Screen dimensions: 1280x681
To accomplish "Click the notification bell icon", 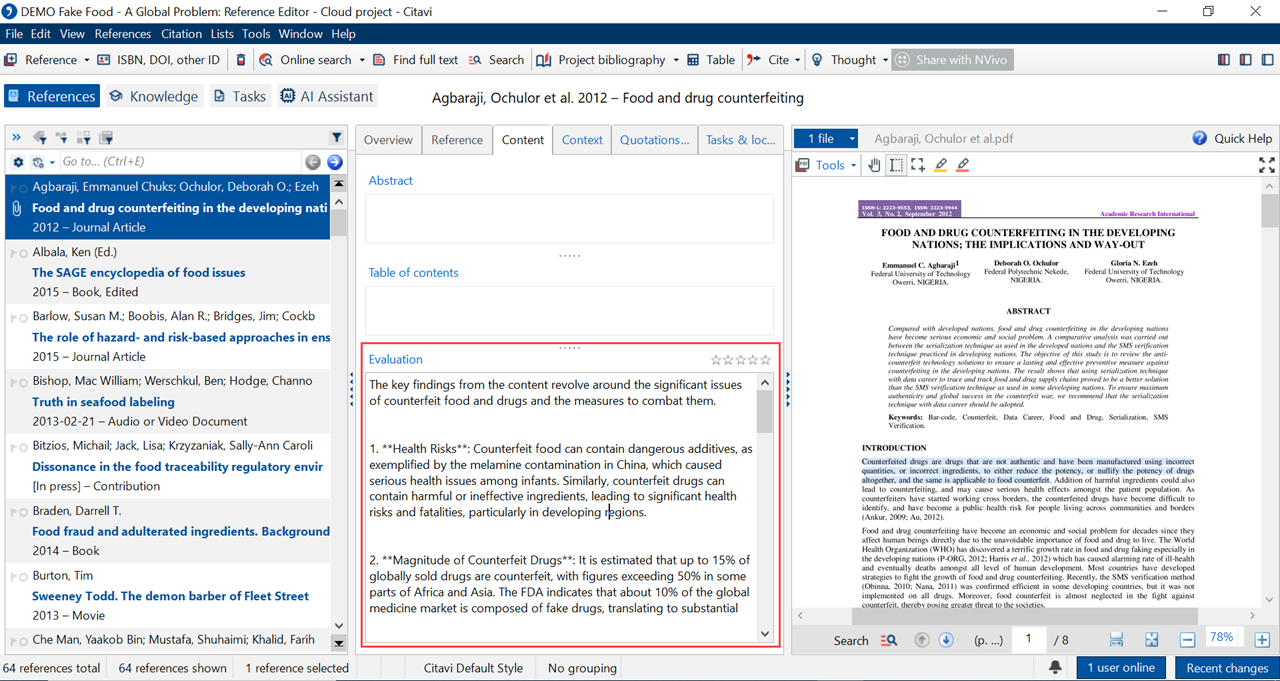I will tap(1055, 668).
